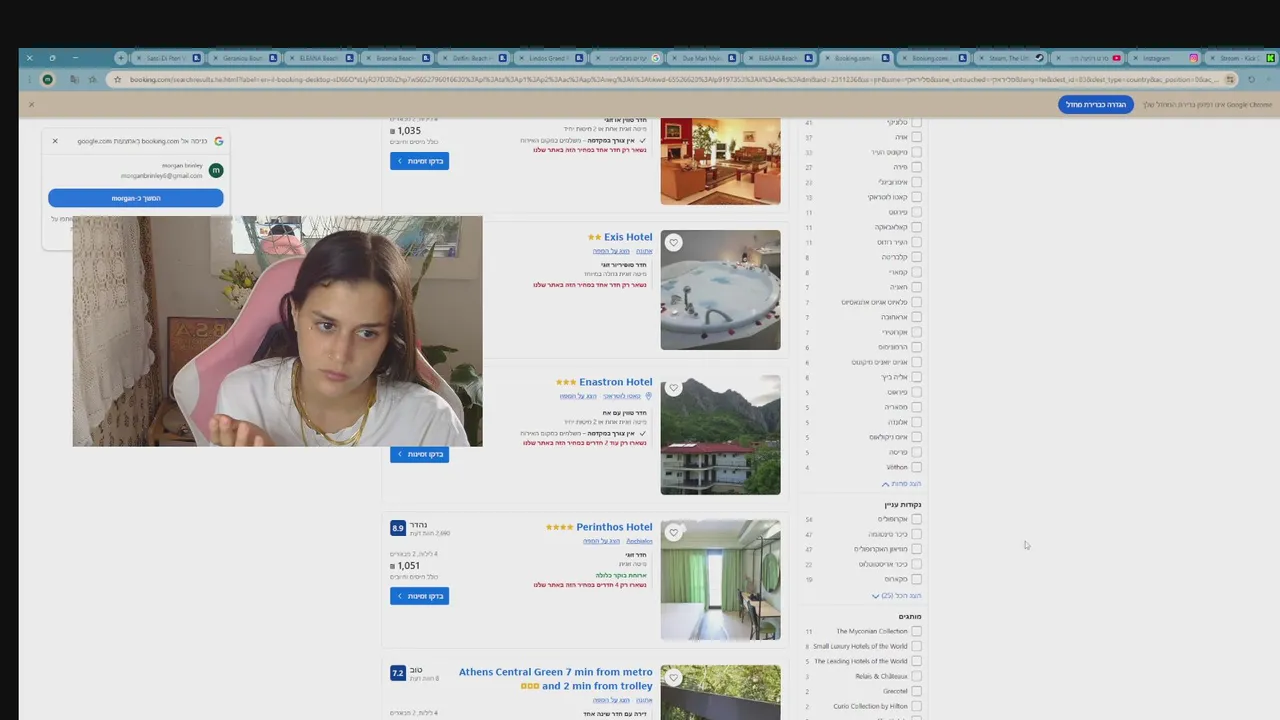This screenshot has width=1280, height=720.
Task: Tick the Vrithon filter checkbox
Action: pyautogui.click(x=916, y=467)
